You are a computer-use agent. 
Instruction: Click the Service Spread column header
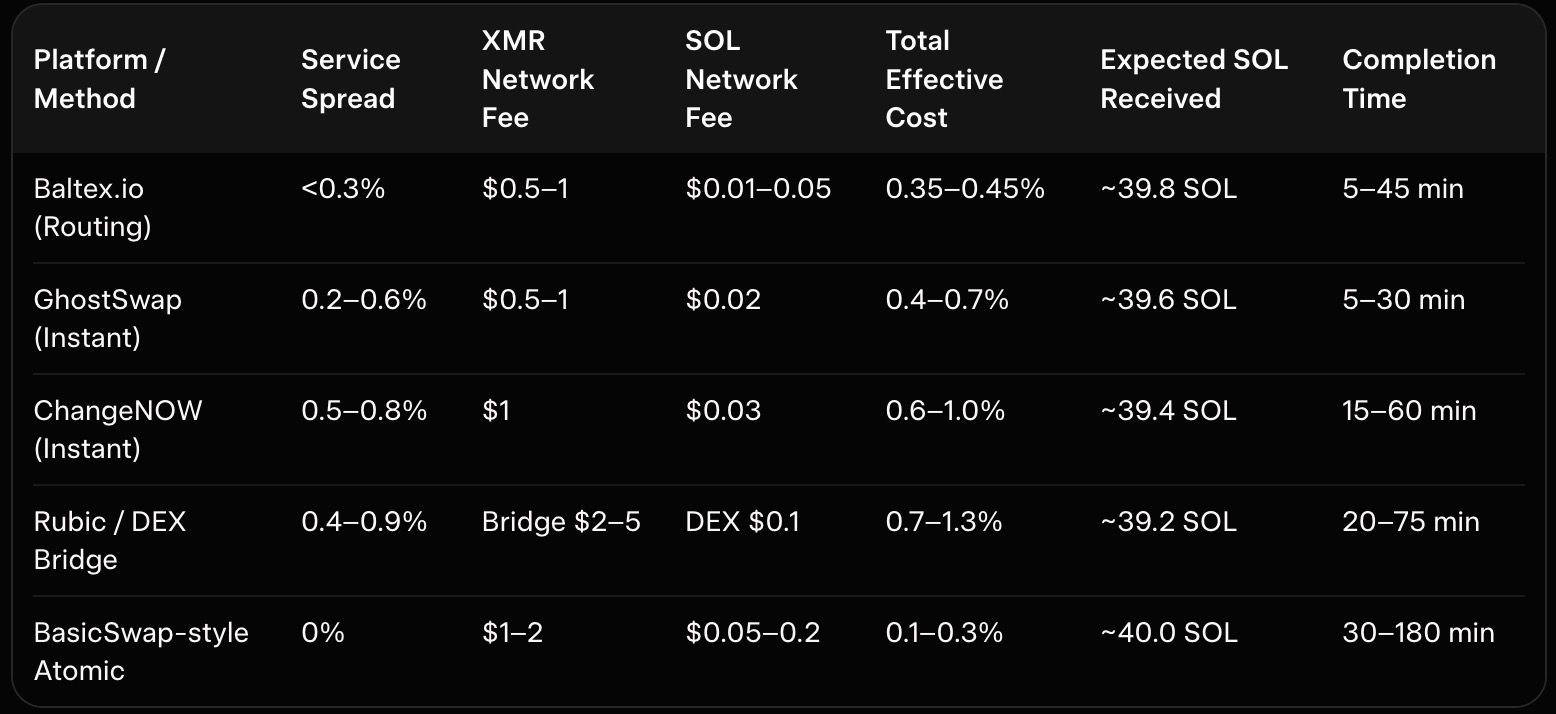tap(350, 79)
